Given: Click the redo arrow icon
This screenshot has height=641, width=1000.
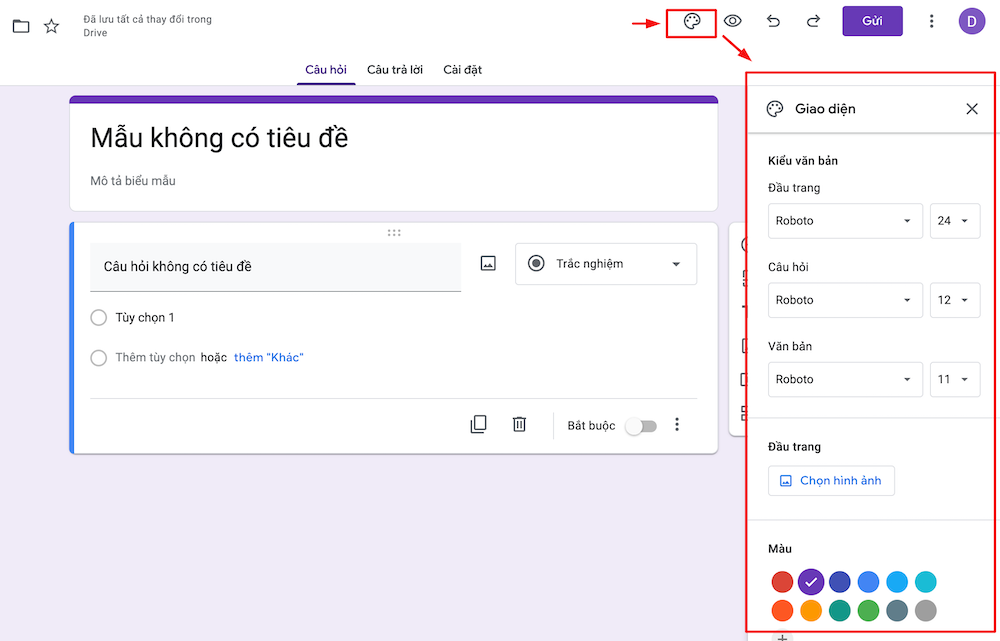Looking at the screenshot, I should point(812,21).
